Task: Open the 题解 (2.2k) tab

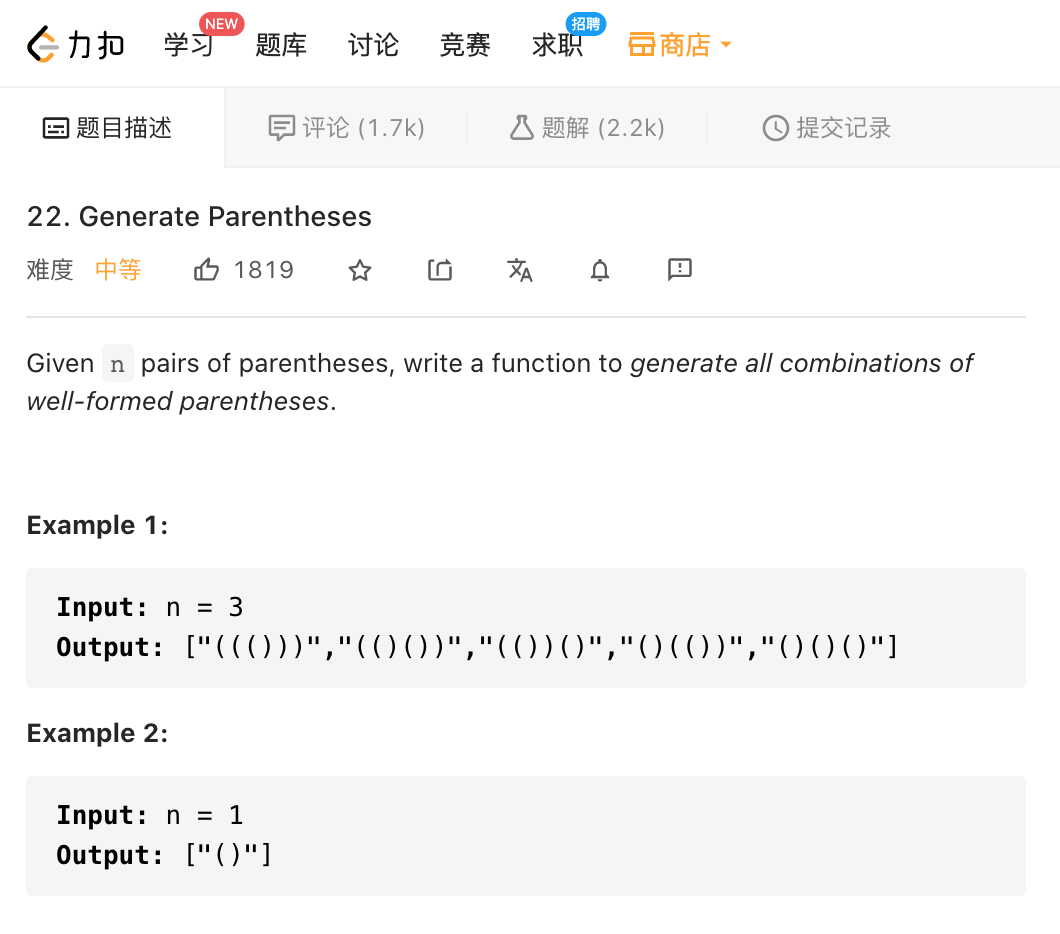Action: [587, 128]
